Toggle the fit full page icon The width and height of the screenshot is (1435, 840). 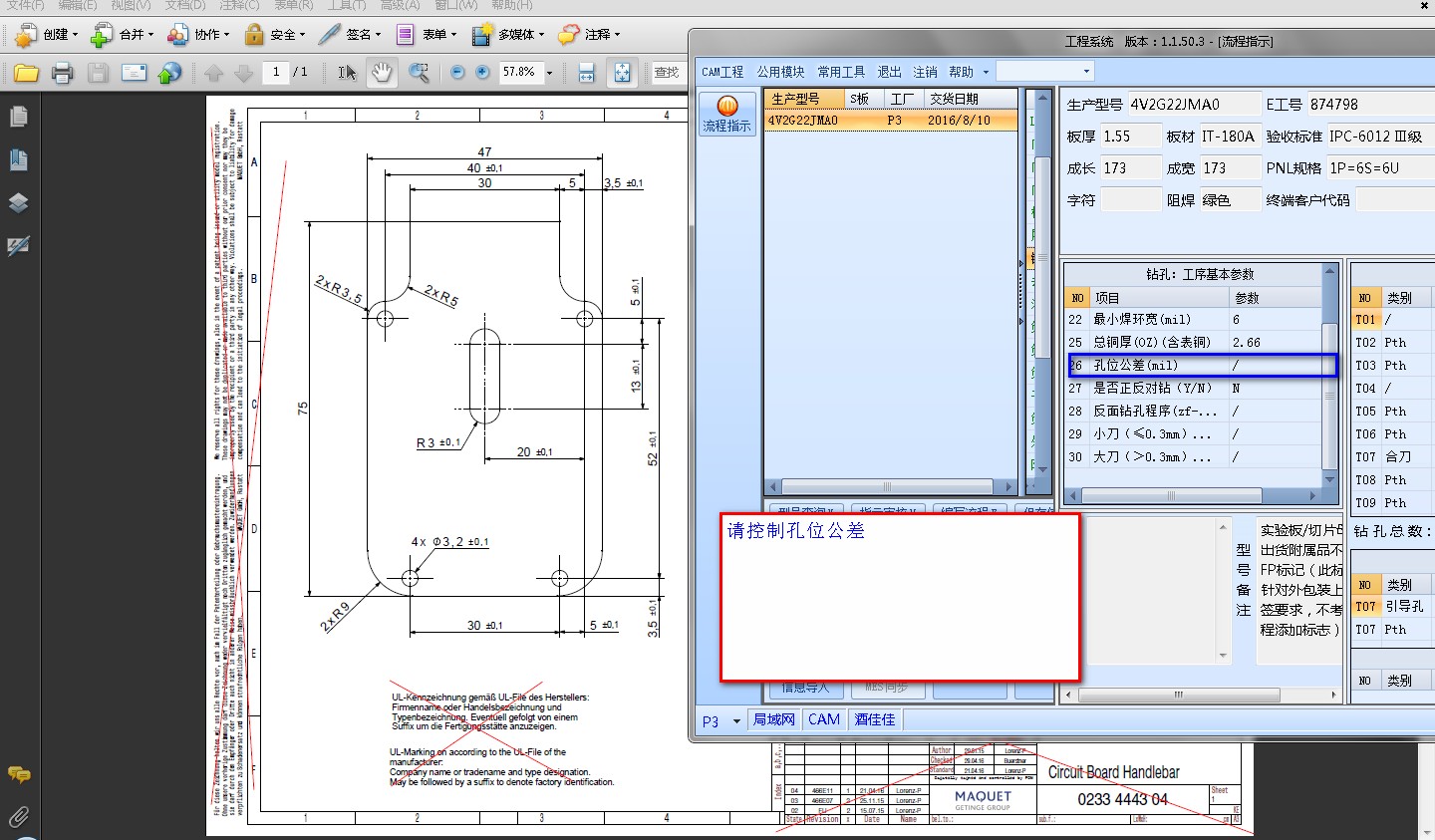click(622, 73)
